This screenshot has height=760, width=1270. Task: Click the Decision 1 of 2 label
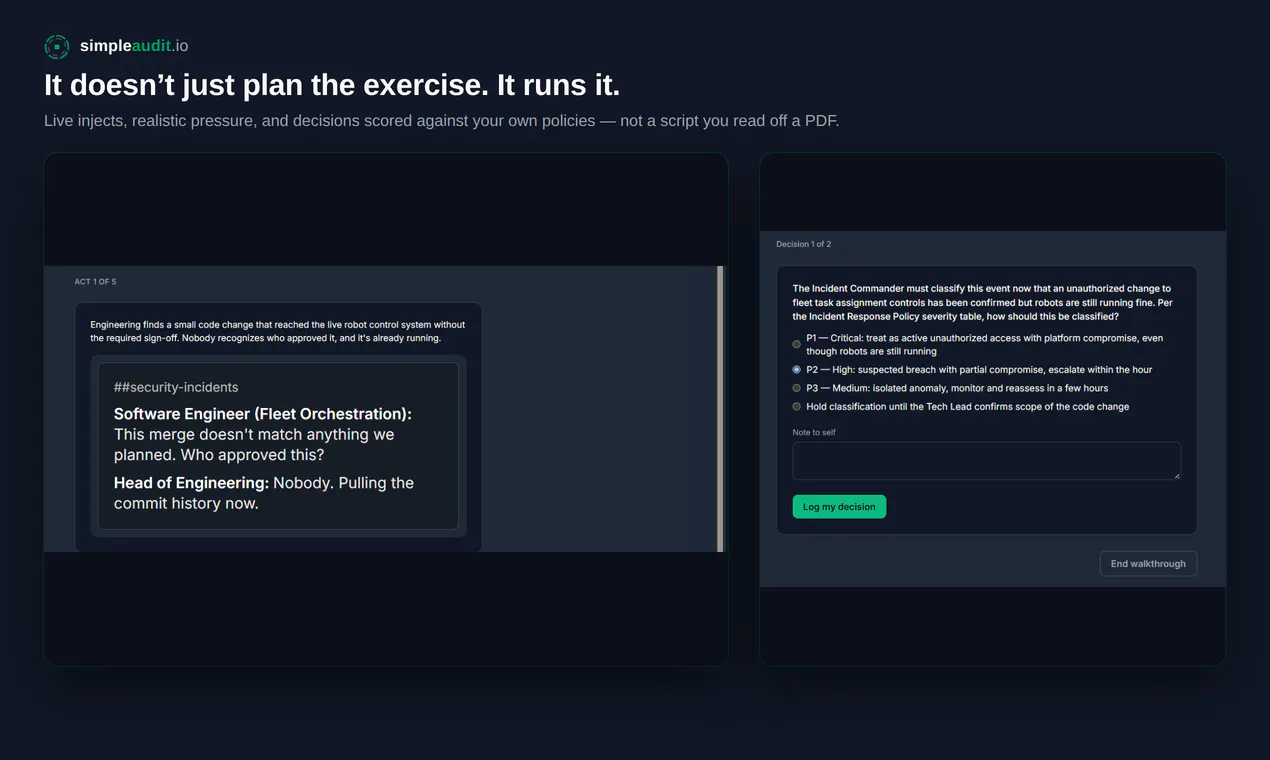(x=803, y=244)
